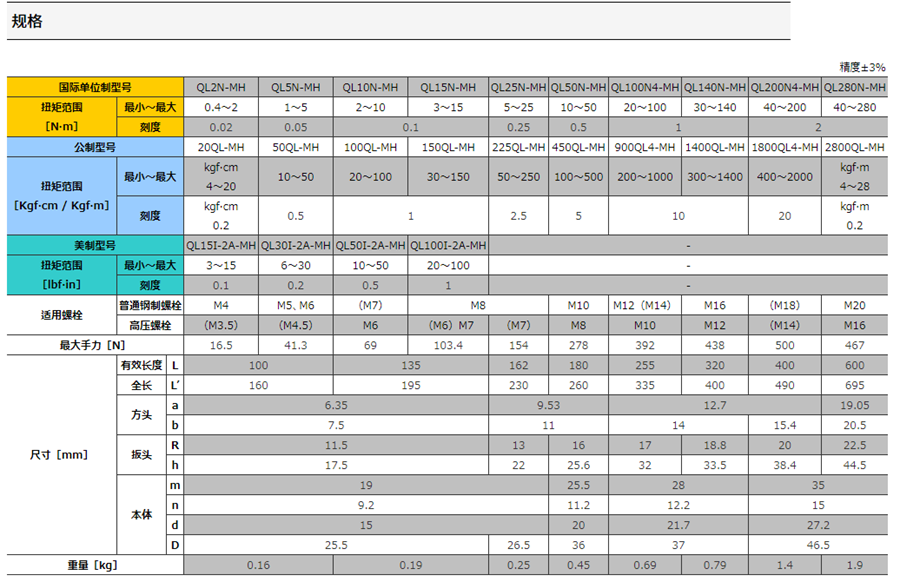Select model QL5N-MH column header
The image size is (900, 582).
(x=296, y=87)
